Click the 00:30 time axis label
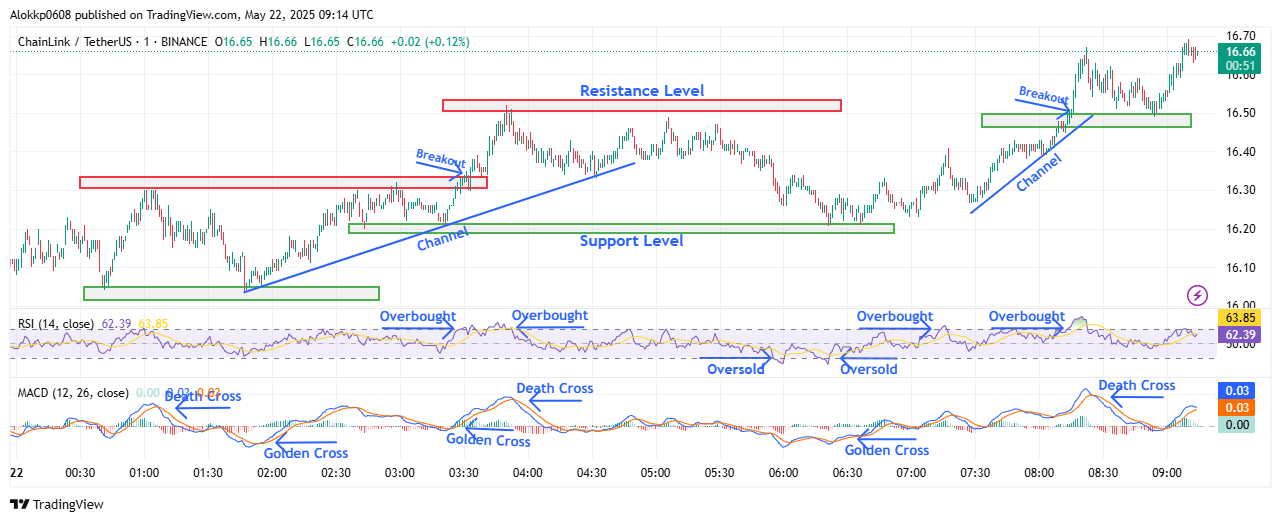 click(80, 472)
